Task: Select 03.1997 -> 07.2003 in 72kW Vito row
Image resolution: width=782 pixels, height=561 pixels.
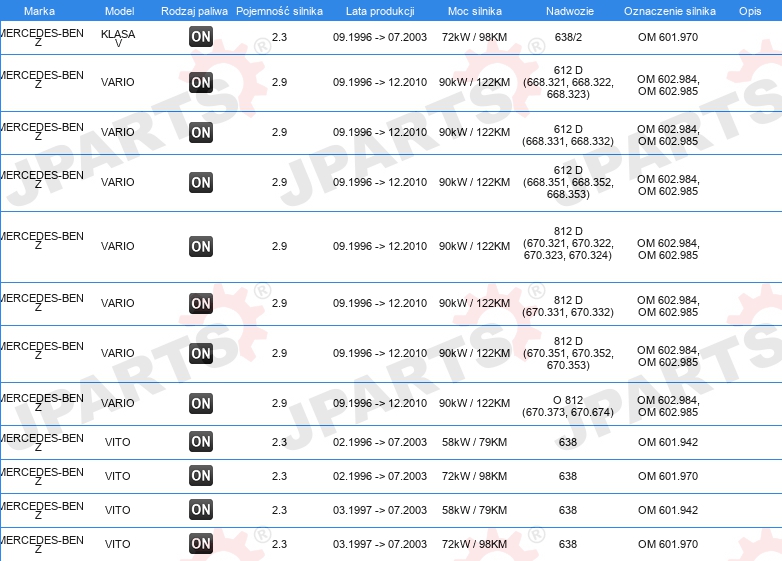Action: (x=380, y=544)
